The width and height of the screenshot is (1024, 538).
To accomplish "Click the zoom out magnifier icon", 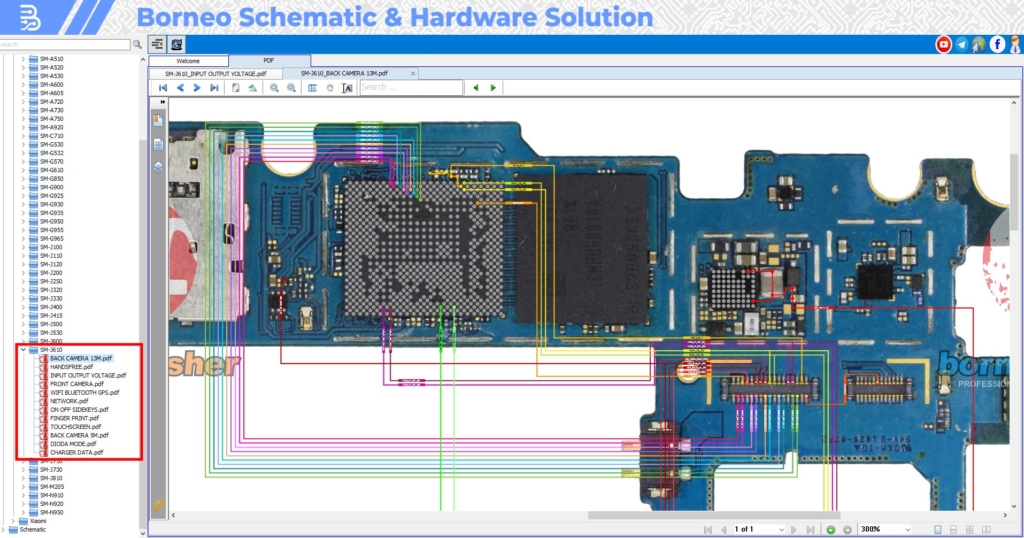I will [x=291, y=87].
